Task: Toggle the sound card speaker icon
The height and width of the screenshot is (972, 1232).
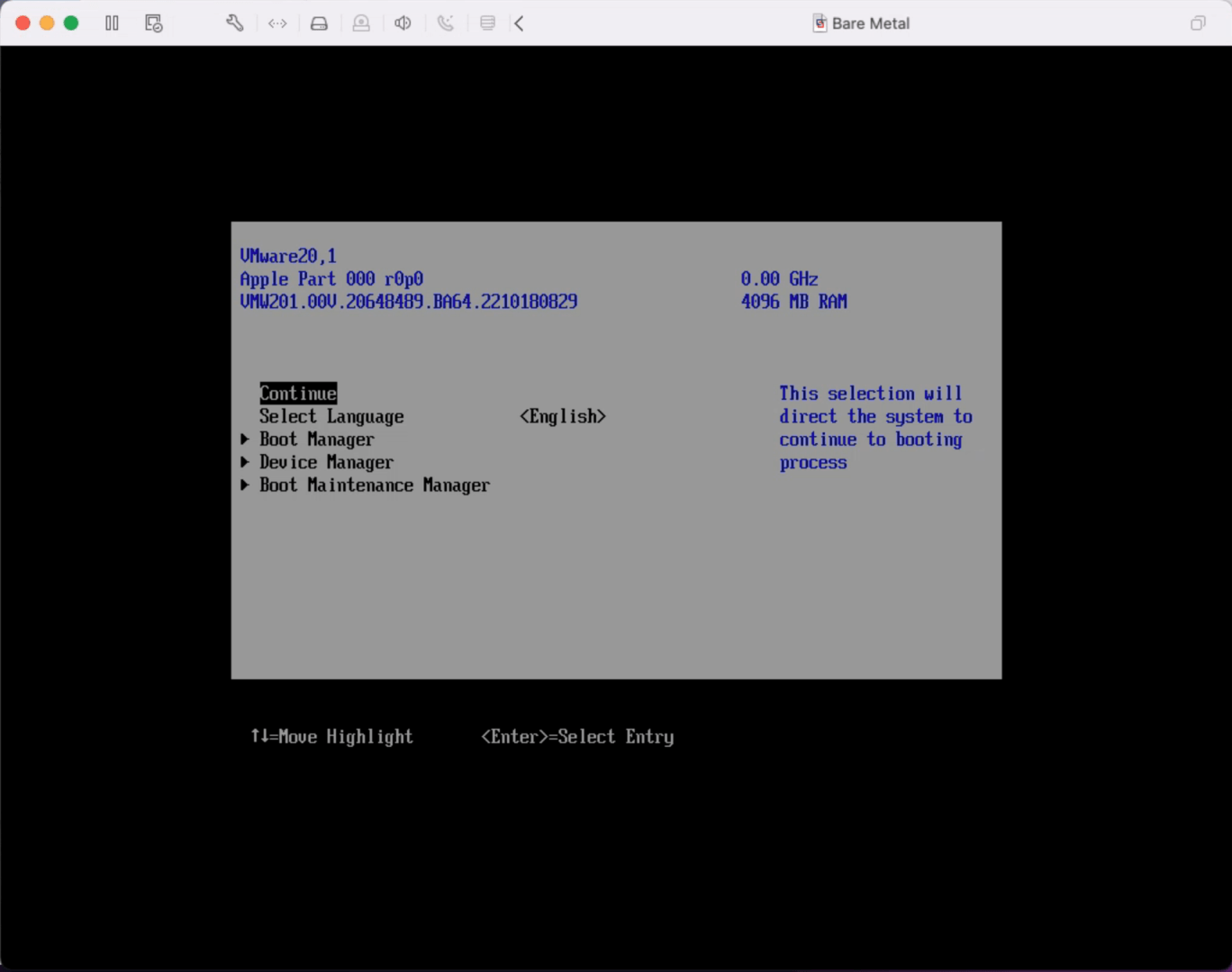Action: pos(403,23)
